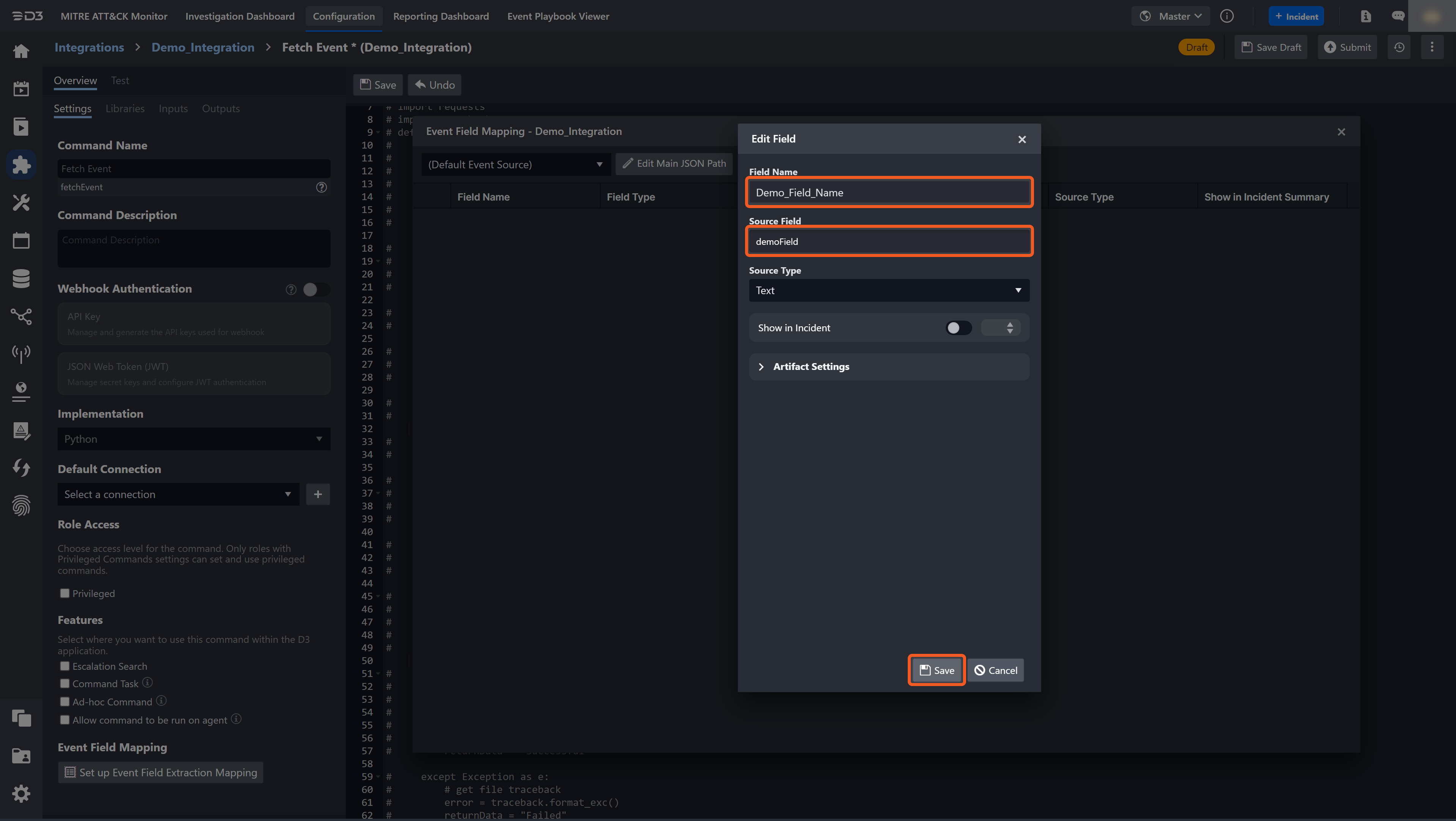Tick the Escalation Search checkbox
The width and height of the screenshot is (1456, 821).
[x=65, y=666]
